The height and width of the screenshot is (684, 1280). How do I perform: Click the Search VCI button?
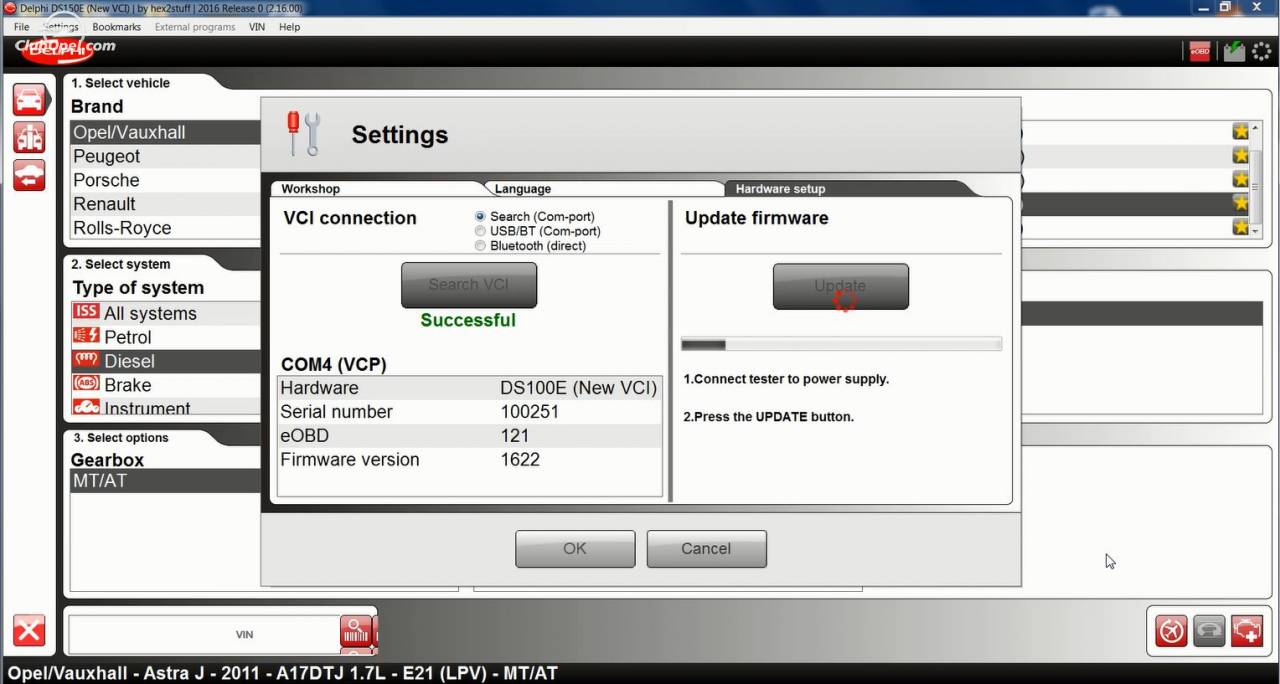click(x=469, y=285)
